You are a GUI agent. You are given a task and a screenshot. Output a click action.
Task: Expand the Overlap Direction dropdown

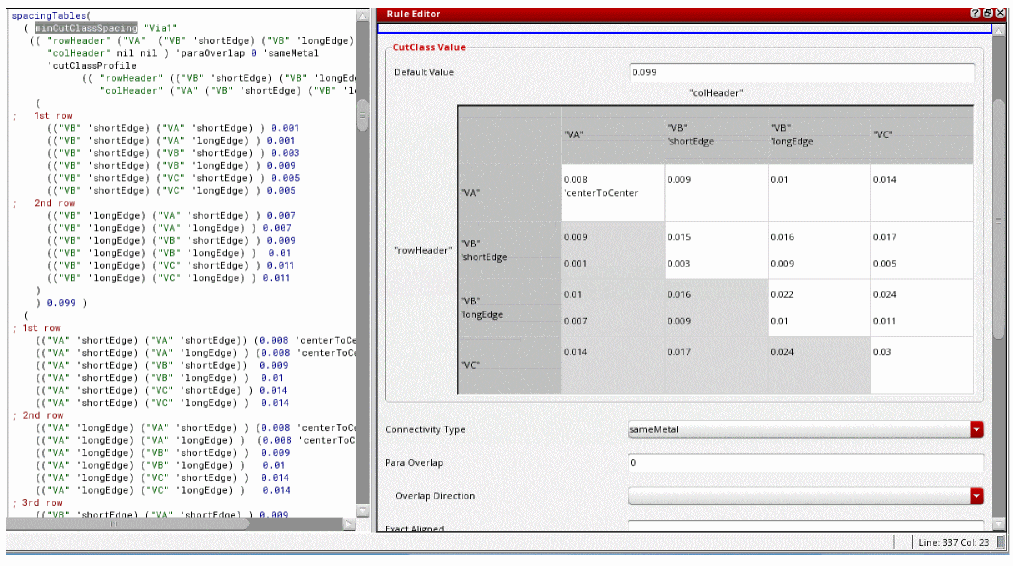[x=976, y=496]
